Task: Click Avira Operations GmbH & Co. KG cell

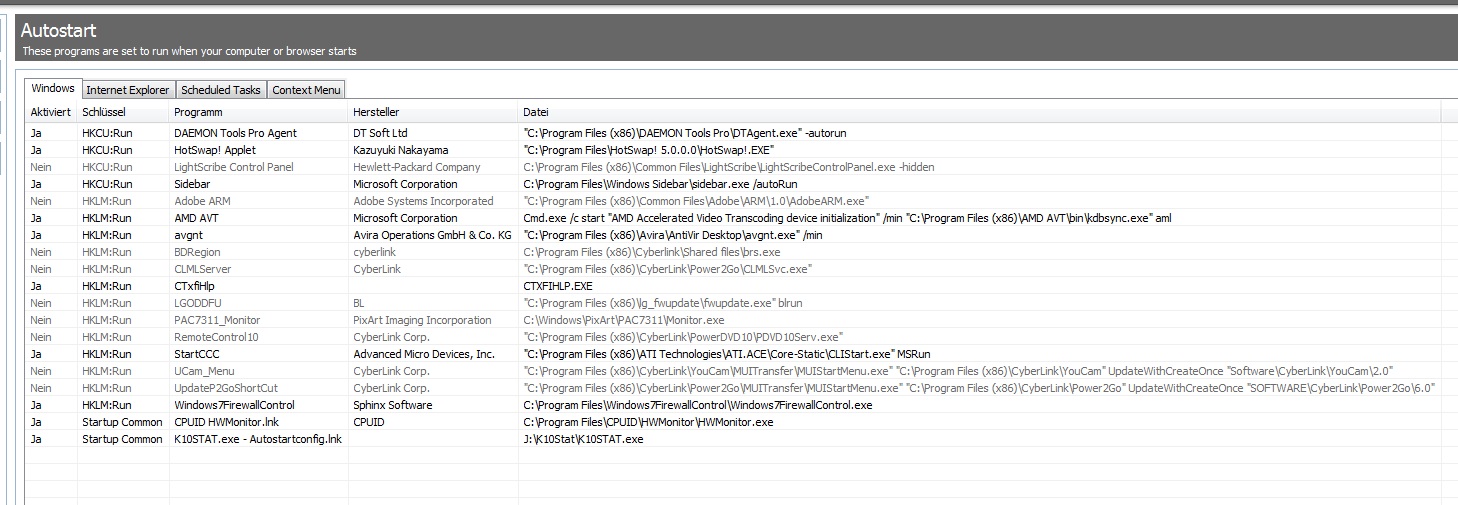Action: coord(432,235)
